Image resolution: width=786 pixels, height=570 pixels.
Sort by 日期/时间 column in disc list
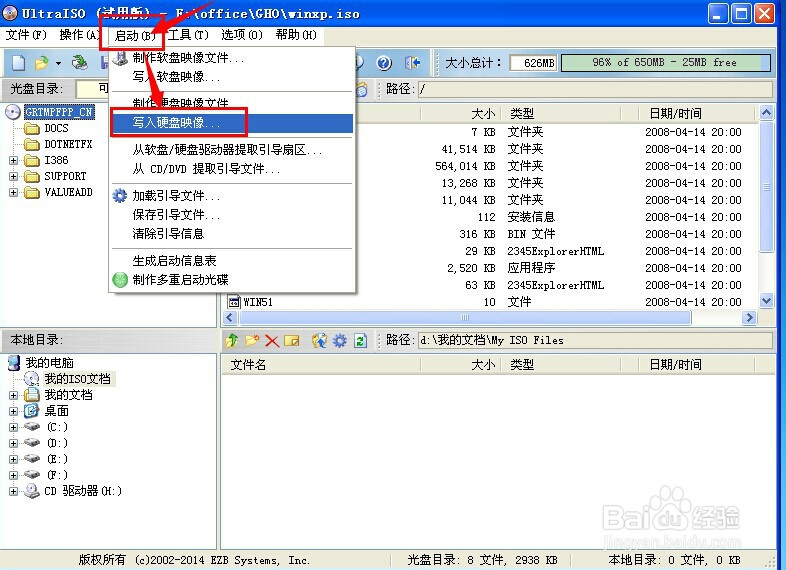pos(698,113)
